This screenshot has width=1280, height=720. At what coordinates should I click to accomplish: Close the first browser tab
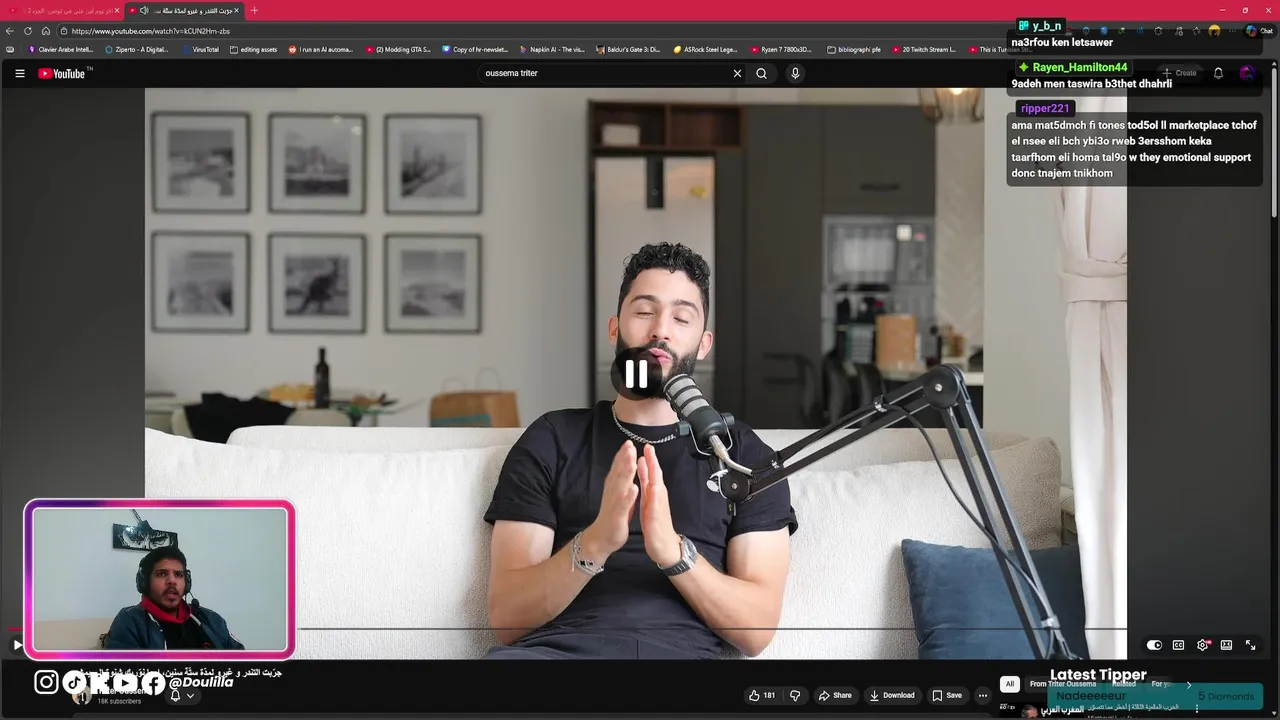click(116, 10)
